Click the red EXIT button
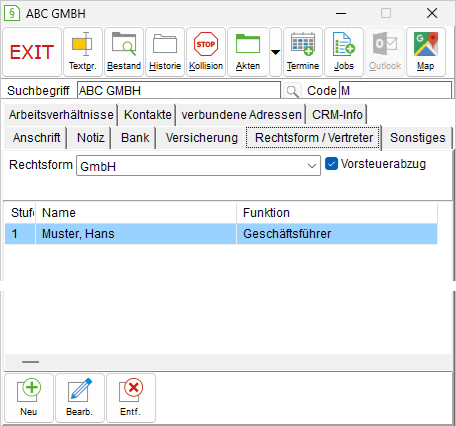 pyautogui.click(x=32, y=52)
